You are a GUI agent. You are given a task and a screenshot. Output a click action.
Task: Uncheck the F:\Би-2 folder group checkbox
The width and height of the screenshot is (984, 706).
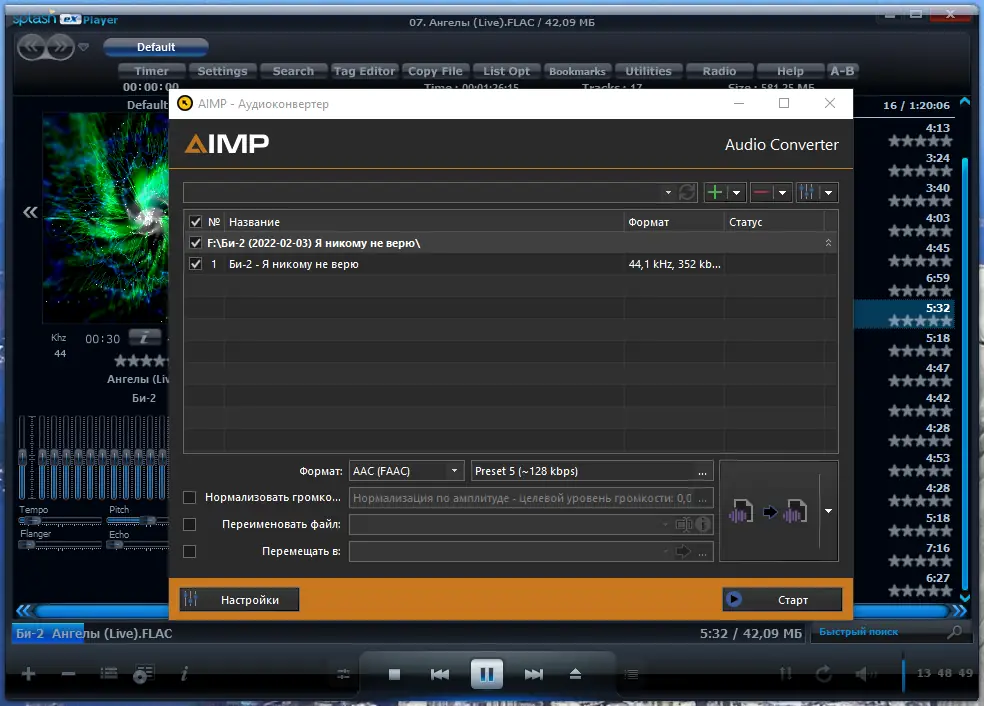195,243
